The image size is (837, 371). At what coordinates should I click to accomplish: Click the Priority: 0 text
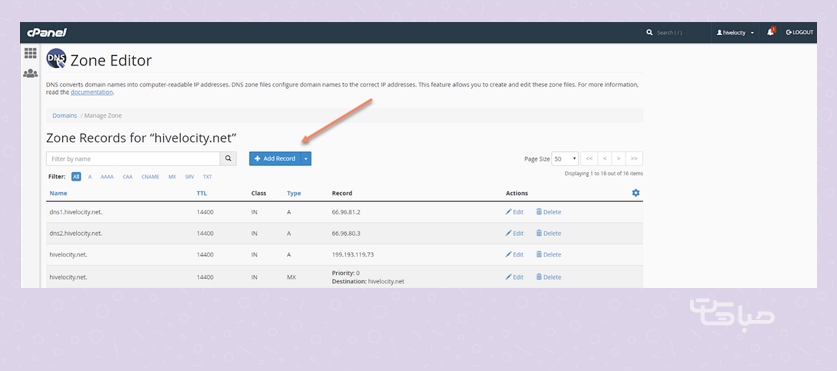[345, 273]
